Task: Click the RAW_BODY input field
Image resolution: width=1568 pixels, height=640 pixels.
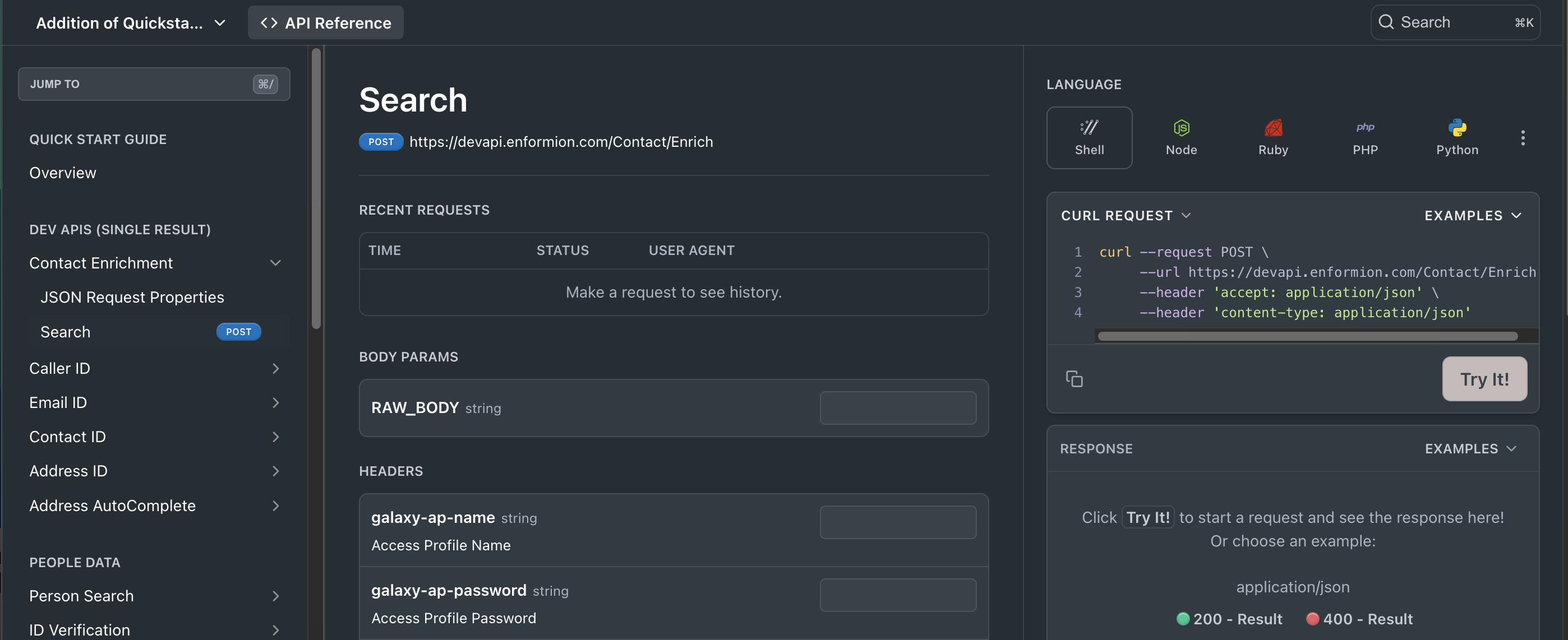Action: [898, 407]
